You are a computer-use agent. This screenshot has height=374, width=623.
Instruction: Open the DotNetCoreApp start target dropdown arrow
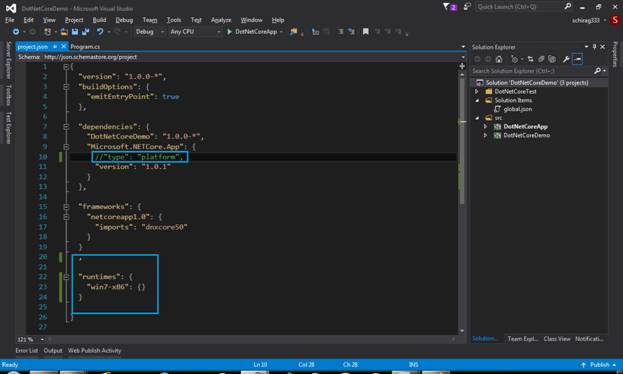pyautogui.click(x=281, y=32)
